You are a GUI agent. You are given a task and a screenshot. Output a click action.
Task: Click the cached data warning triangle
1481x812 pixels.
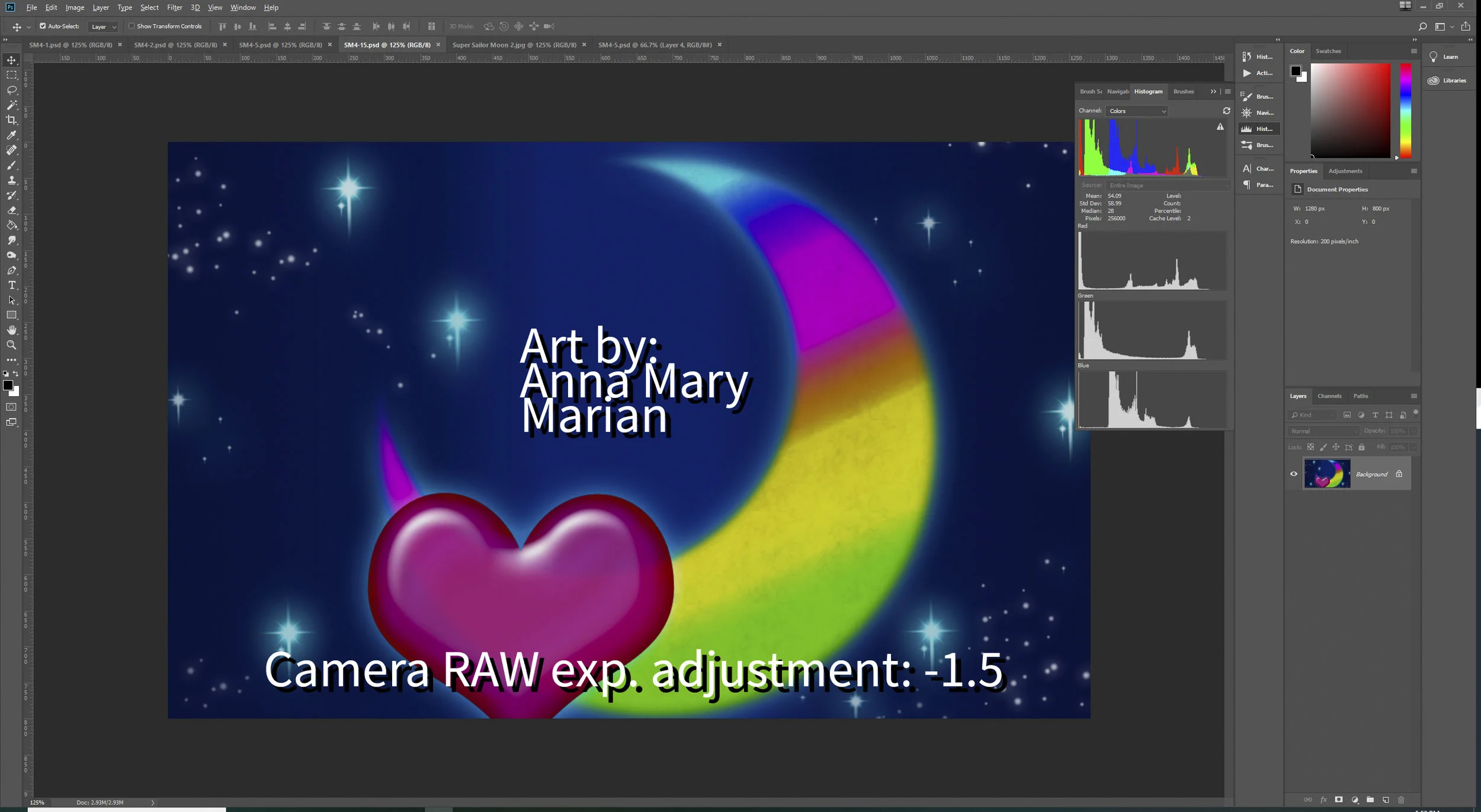(1220, 127)
